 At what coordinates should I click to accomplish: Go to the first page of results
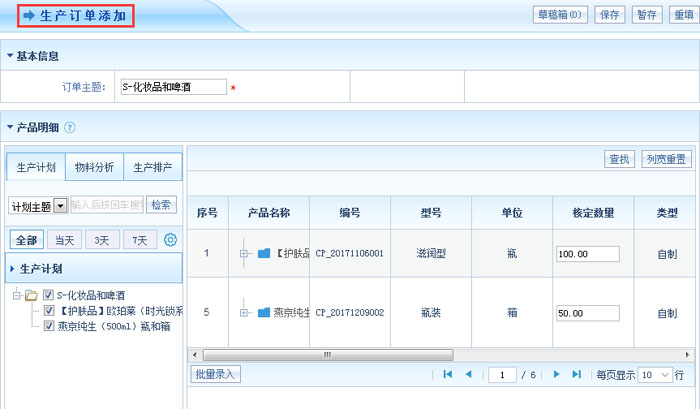[x=447, y=374]
